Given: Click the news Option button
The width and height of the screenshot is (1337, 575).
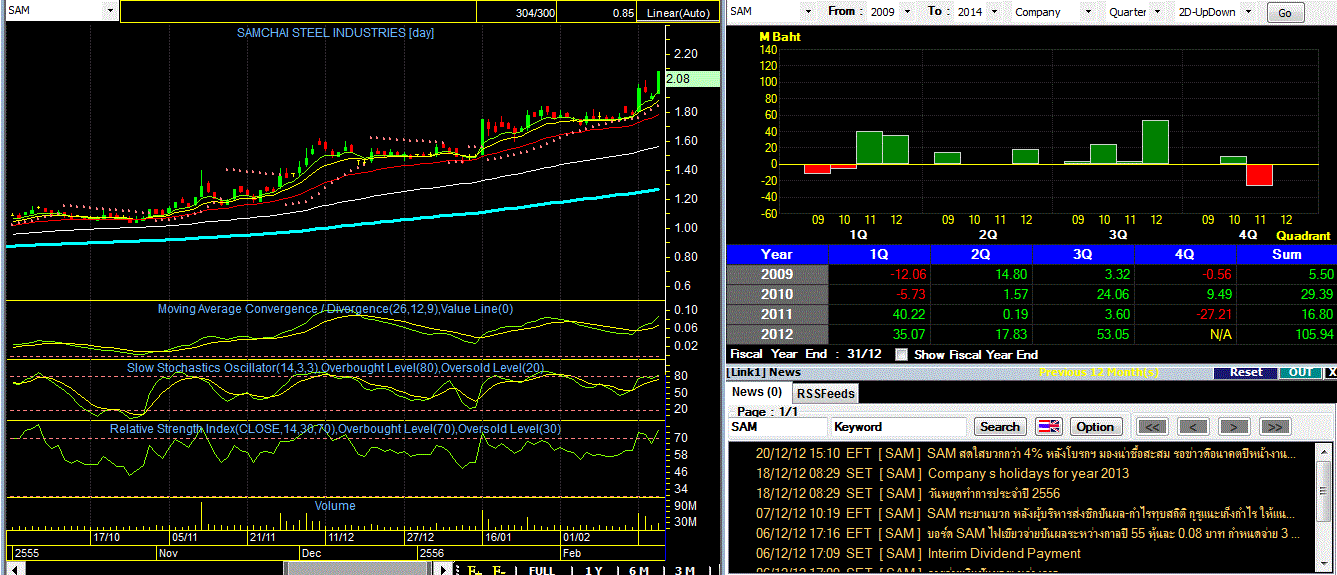Looking at the screenshot, I should (1096, 427).
